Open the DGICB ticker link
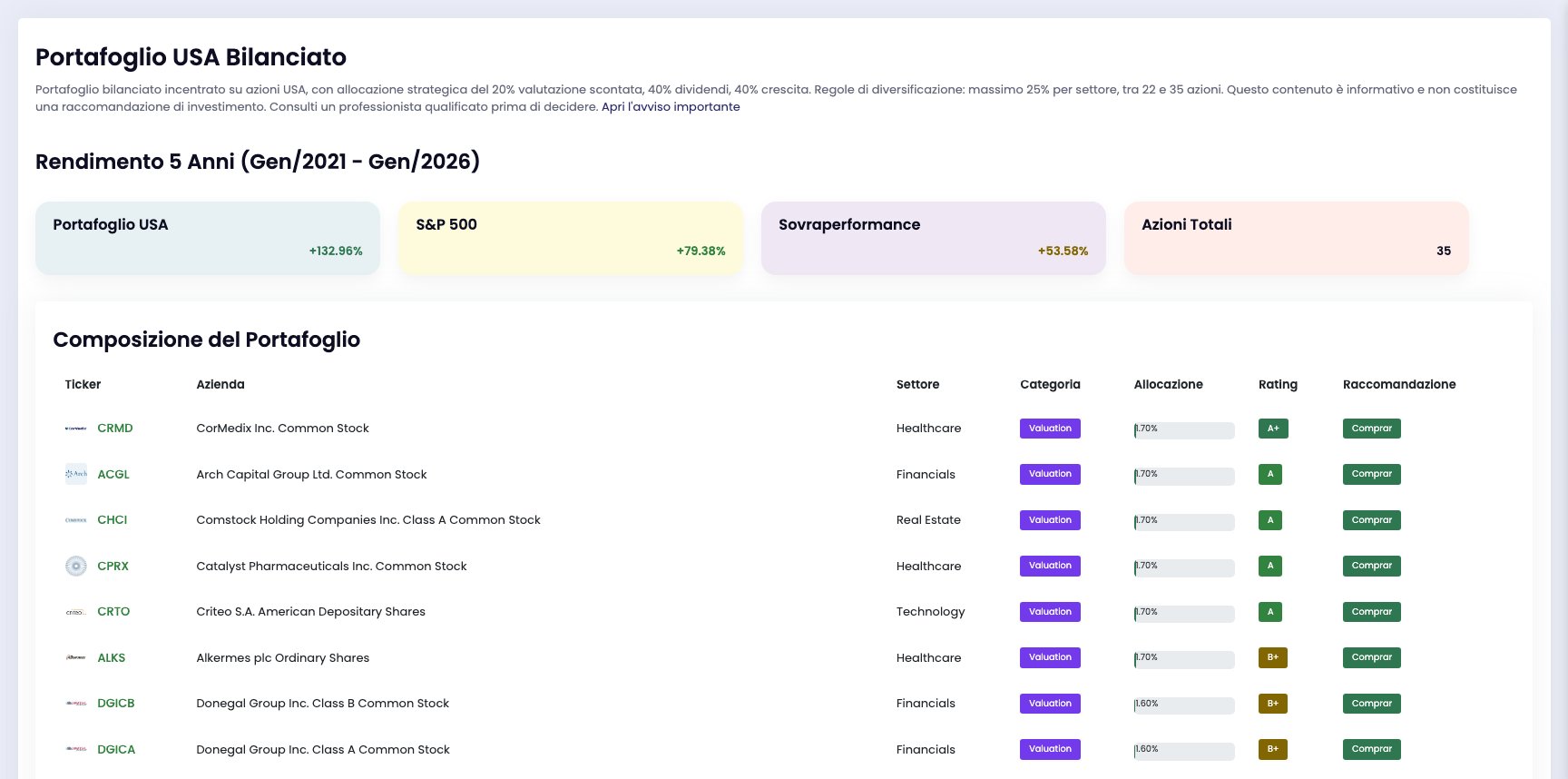1568x779 pixels. coord(116,704)
